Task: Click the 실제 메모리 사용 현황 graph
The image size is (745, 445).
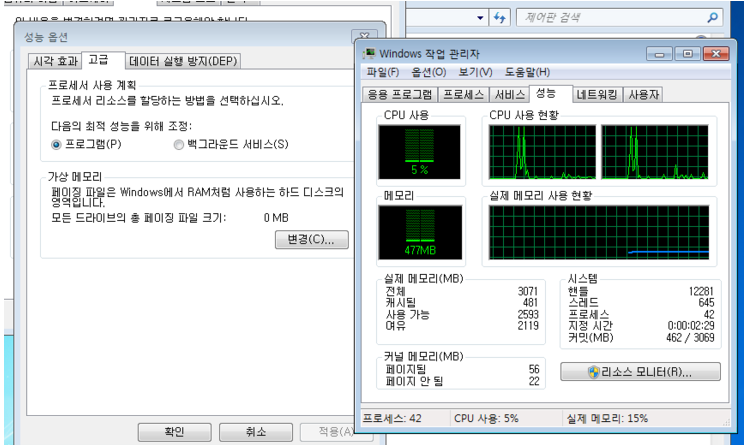Action: (599, 232)
